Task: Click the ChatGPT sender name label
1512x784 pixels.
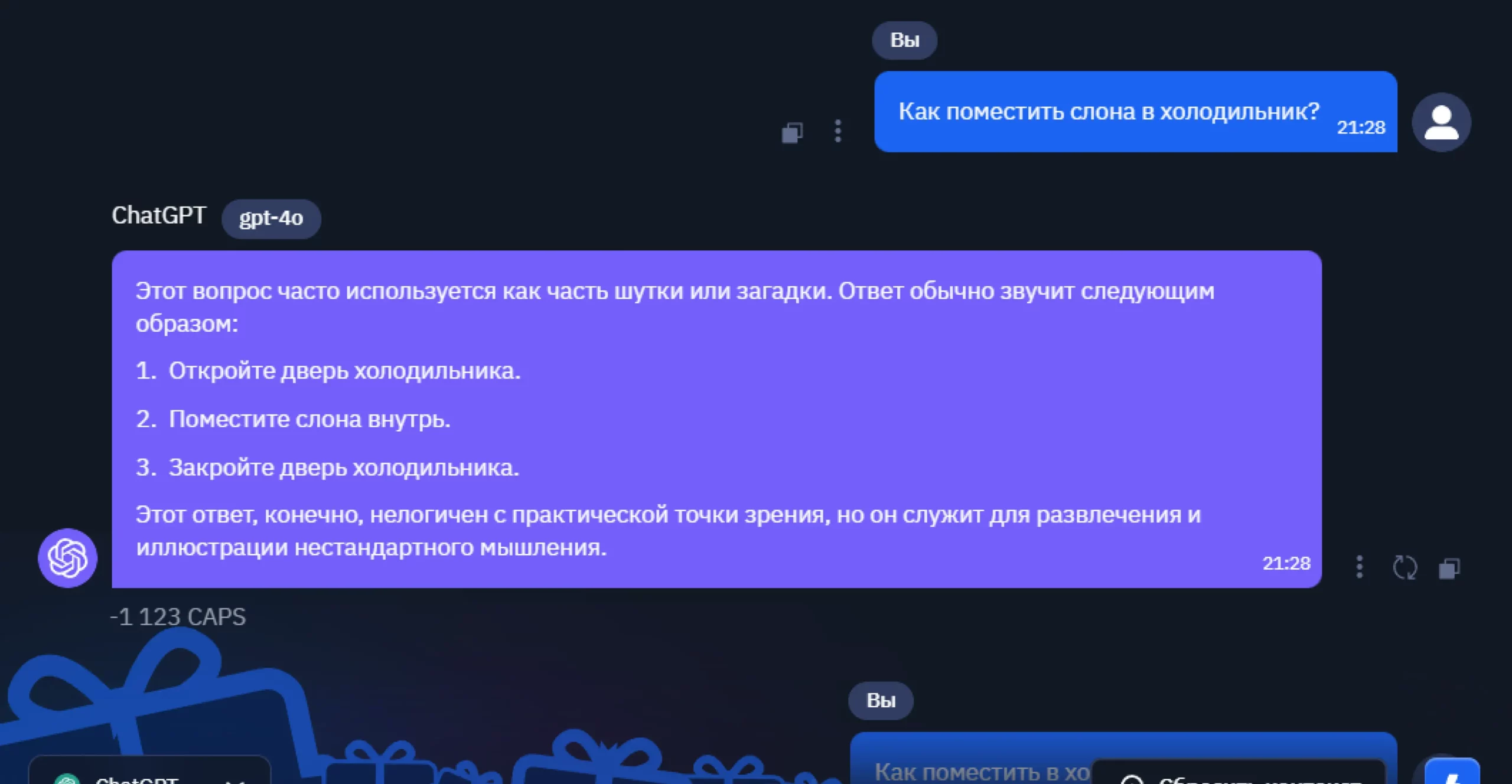Action: [159, 215]
